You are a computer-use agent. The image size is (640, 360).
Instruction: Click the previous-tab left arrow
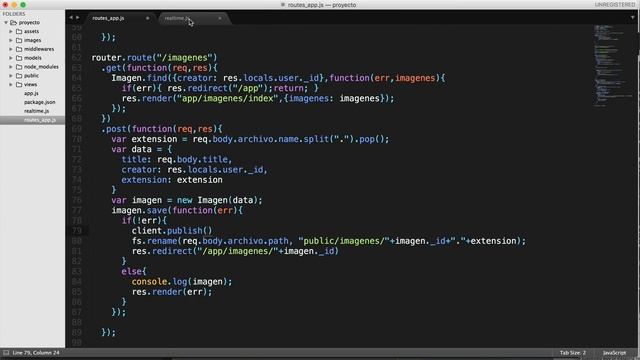point(71,18)
